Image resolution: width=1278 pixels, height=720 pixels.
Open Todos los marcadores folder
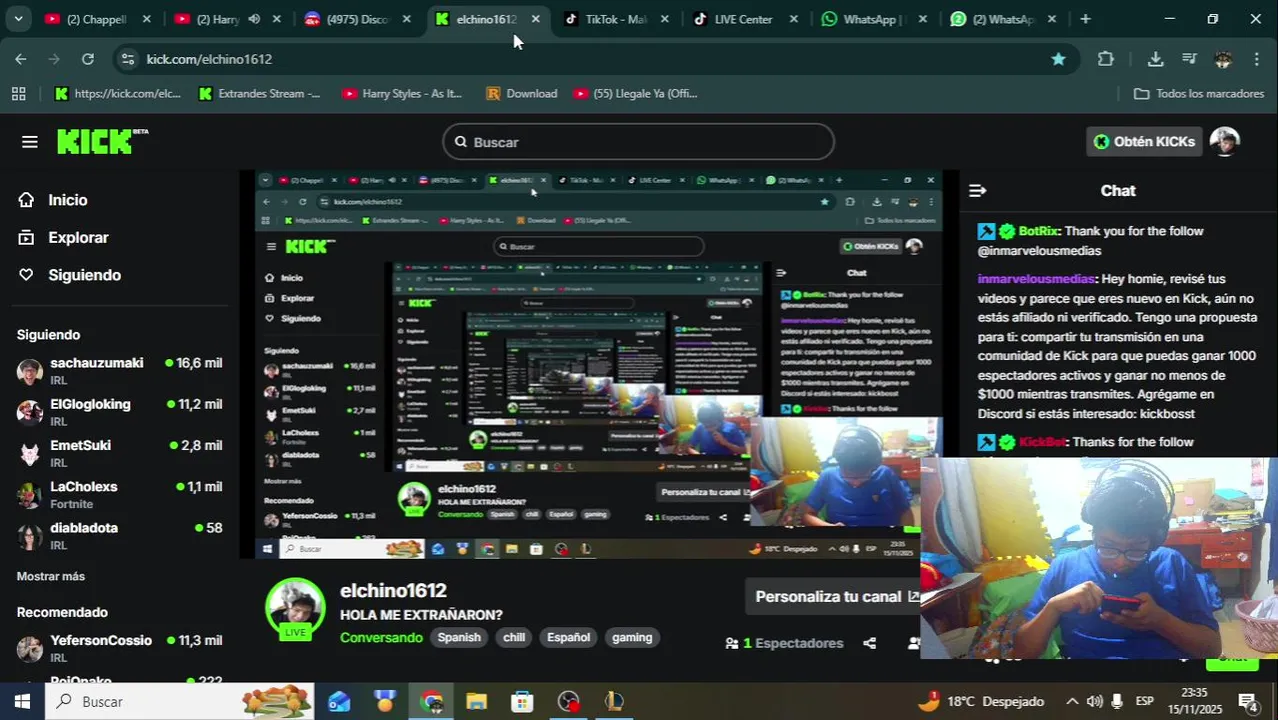tap(1199, 93)
